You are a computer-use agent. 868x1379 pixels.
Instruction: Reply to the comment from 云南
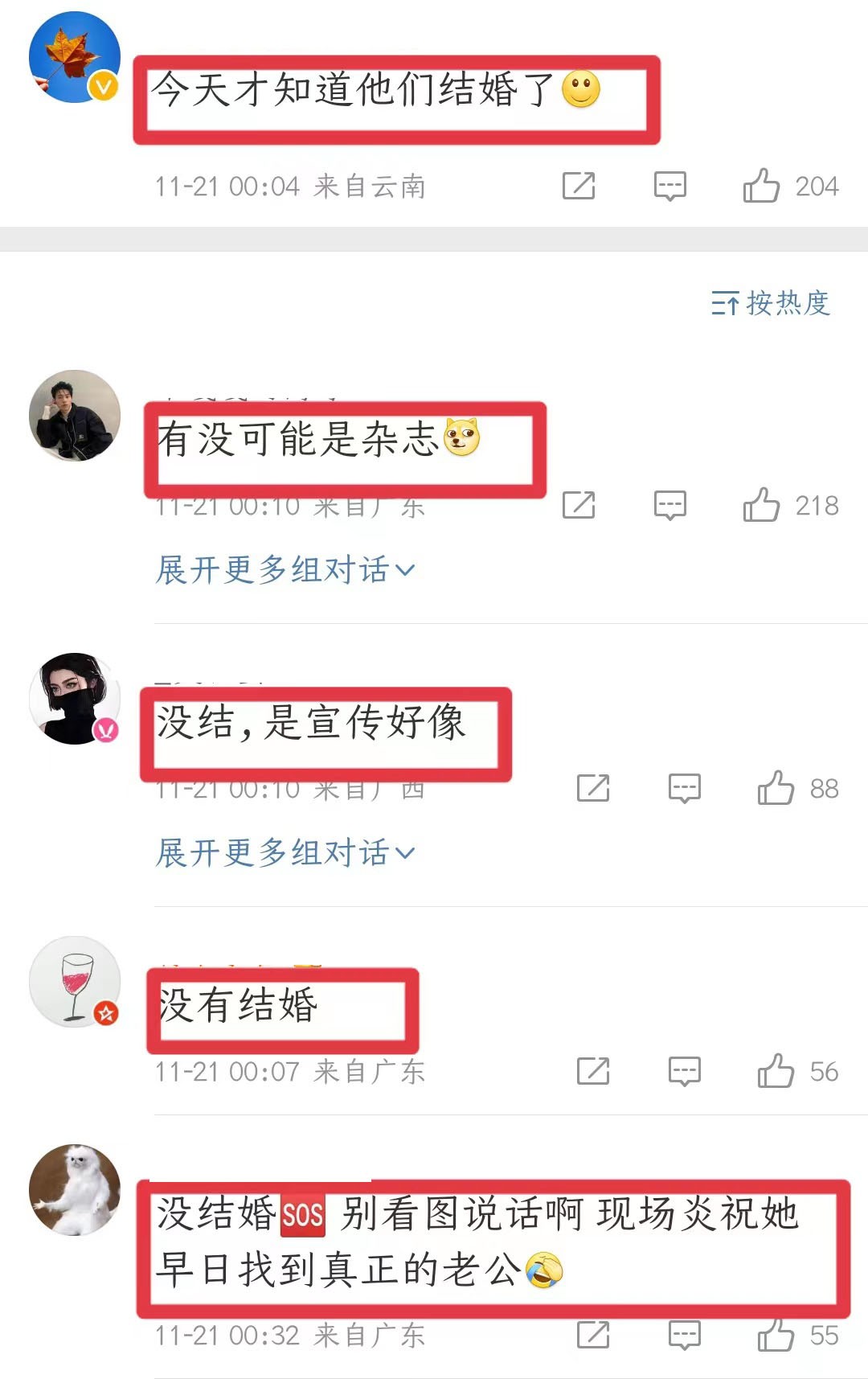click(x=669, y=186)
